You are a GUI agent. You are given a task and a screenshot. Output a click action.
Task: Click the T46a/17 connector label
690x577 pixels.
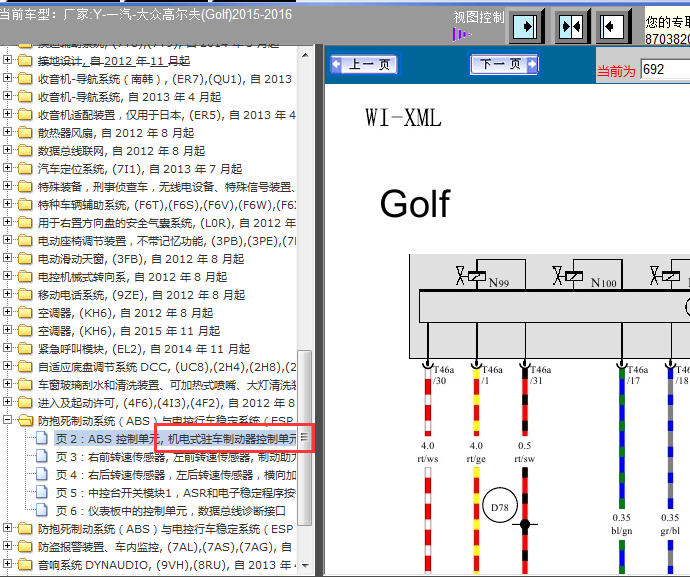click(x=638, y=375)
